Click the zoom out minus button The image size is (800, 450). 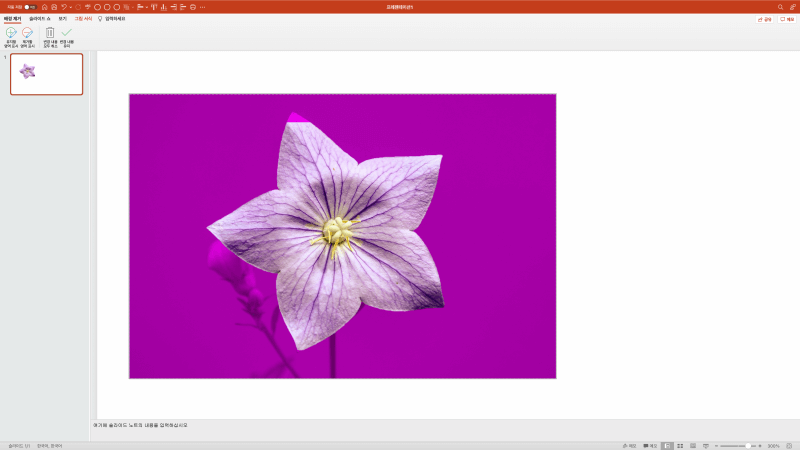(x=716, y=446)
